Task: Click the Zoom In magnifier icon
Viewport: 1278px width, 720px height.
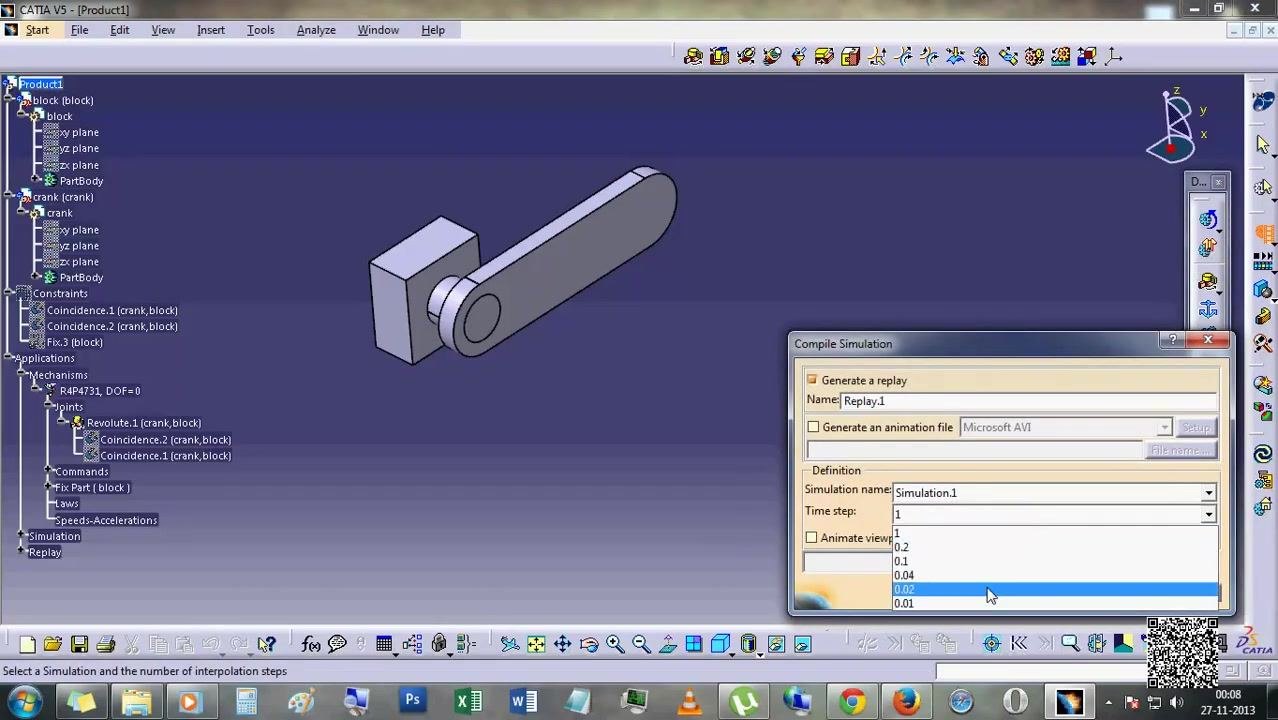Action: pyautogui.click(x=614, y=645)
